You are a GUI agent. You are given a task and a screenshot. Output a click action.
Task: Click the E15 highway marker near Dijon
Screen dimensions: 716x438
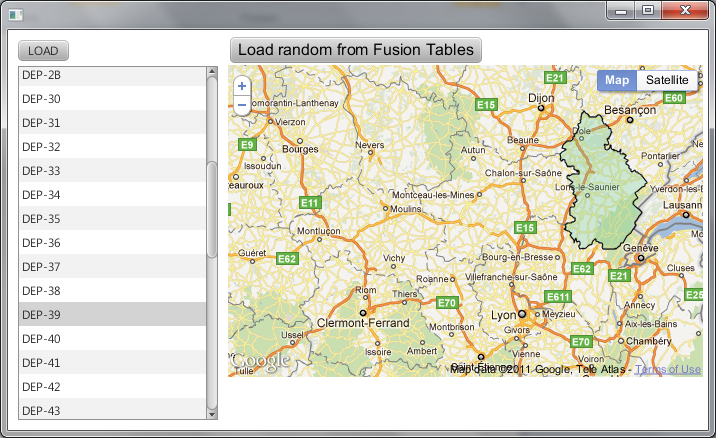pos(486,104)
